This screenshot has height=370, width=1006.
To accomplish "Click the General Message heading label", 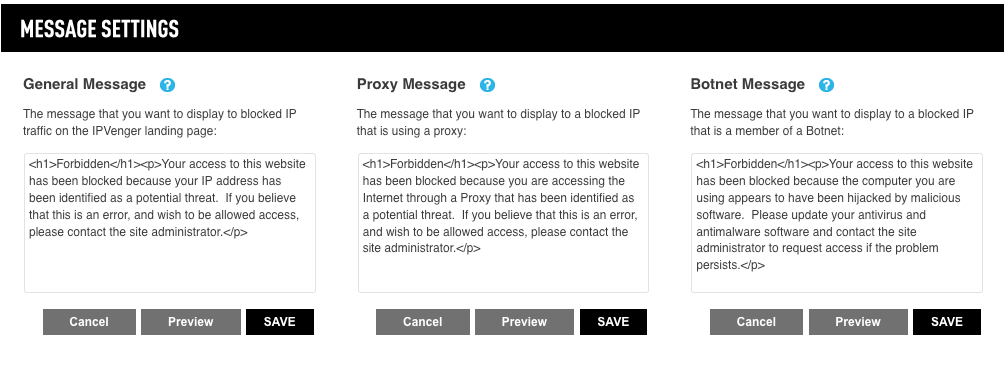I will point(85,85).
